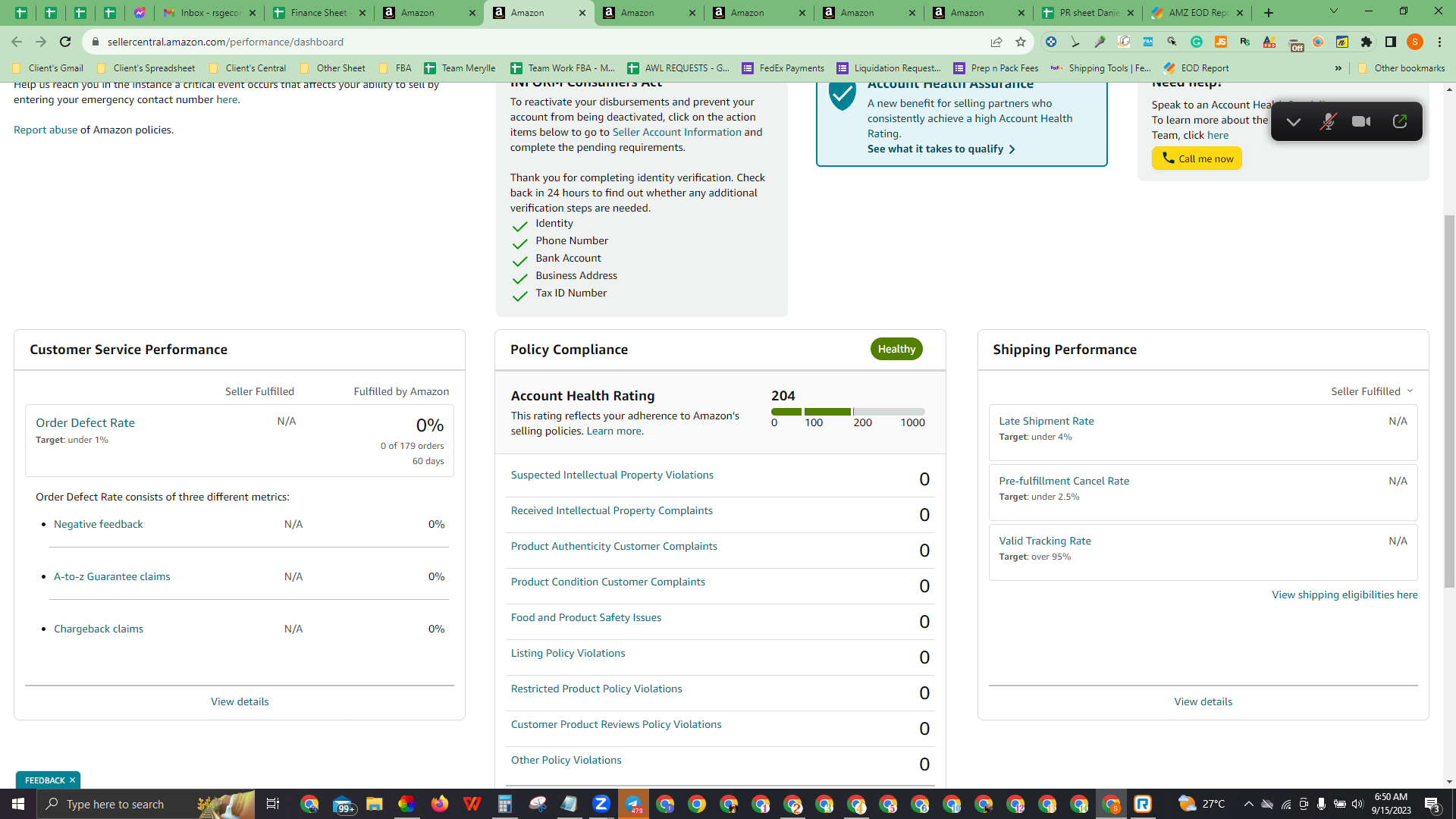1456x819 pixels.
Task: Unmute the microphone in the call bar
Action: tap(1328, 121)
